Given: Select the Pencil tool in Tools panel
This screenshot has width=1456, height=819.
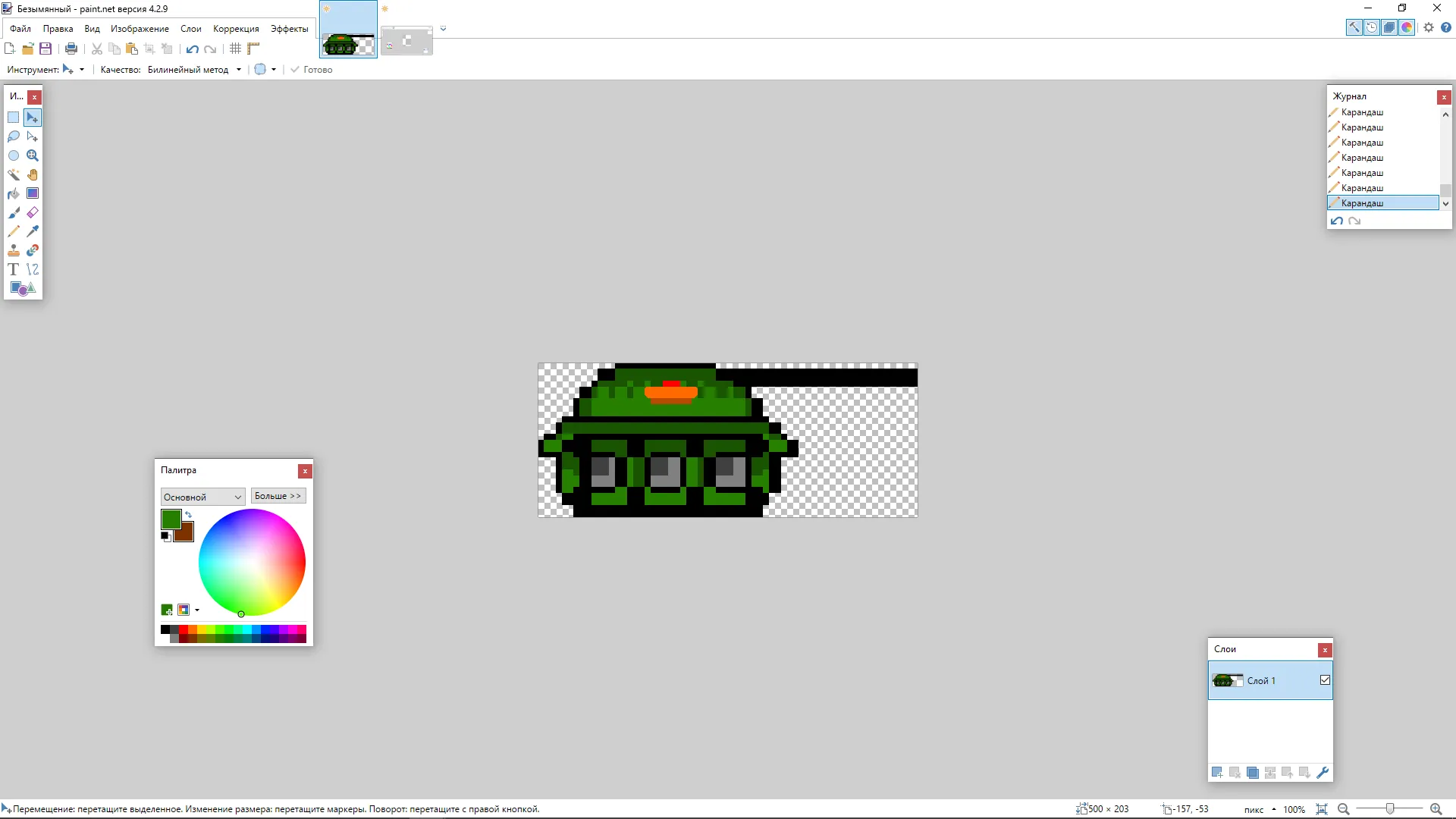Looking at the screenshot, I should point(14,231).
